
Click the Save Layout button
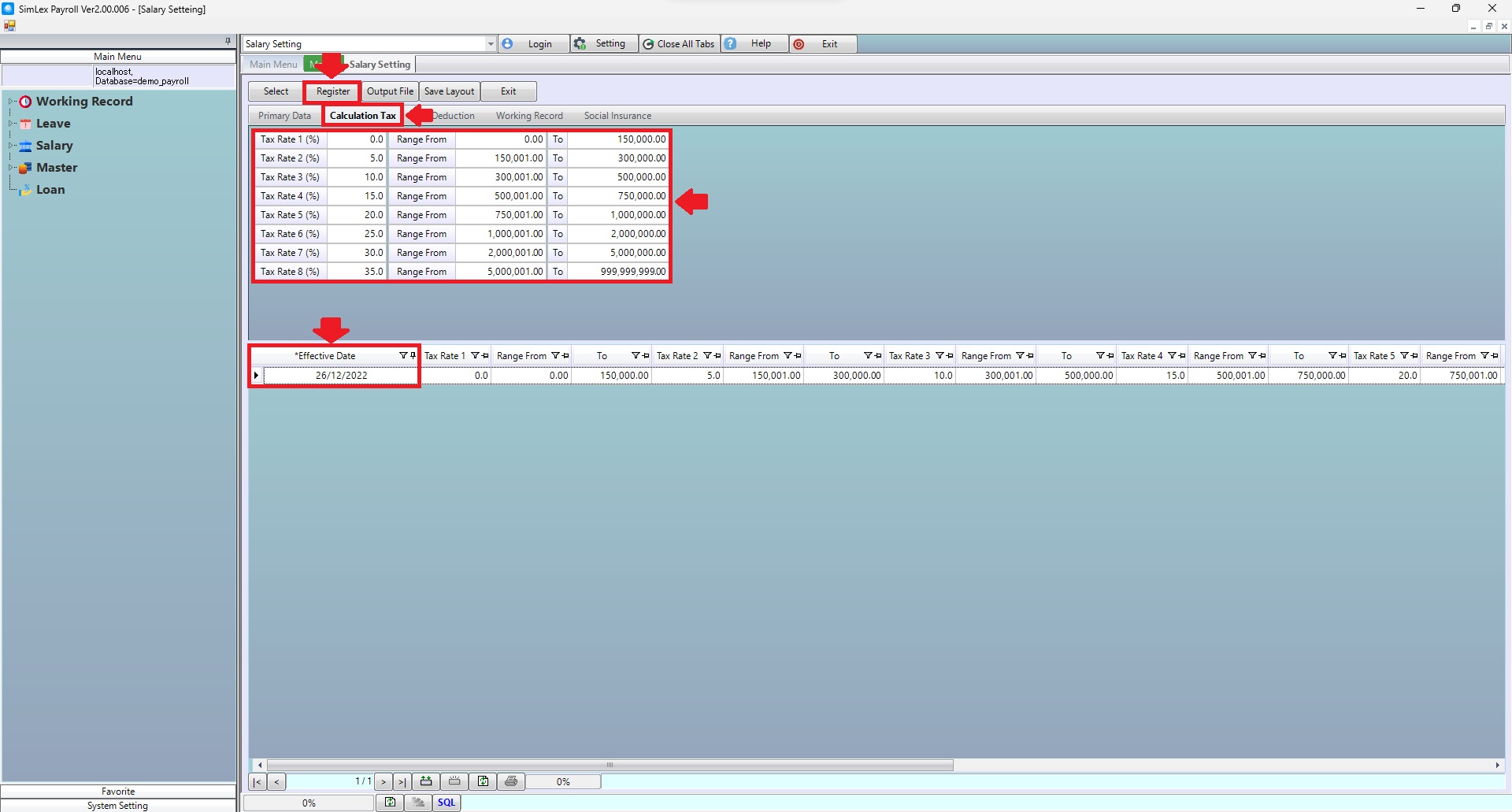(449, 91)
